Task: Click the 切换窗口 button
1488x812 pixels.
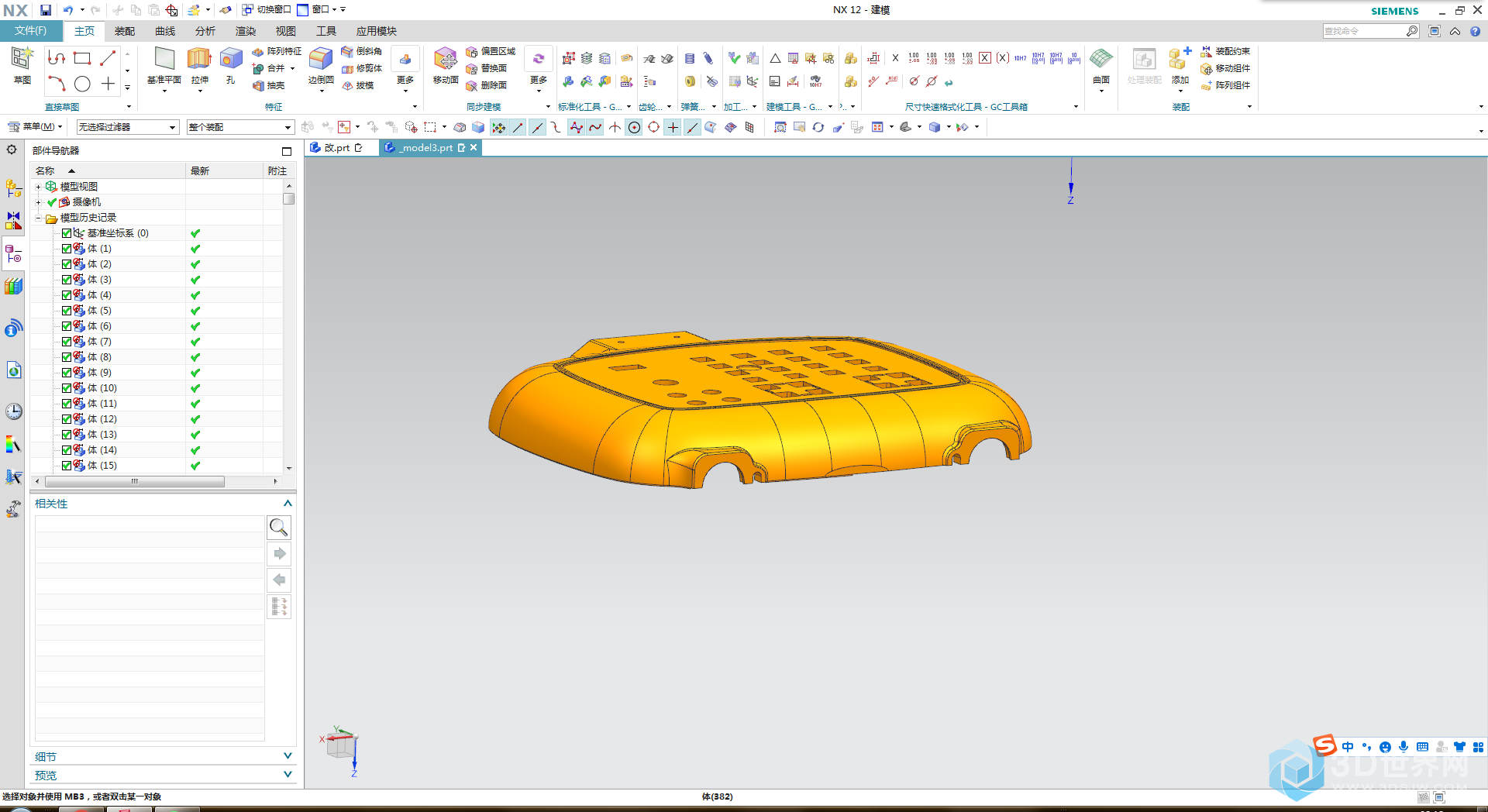Action: coord(266,10)
